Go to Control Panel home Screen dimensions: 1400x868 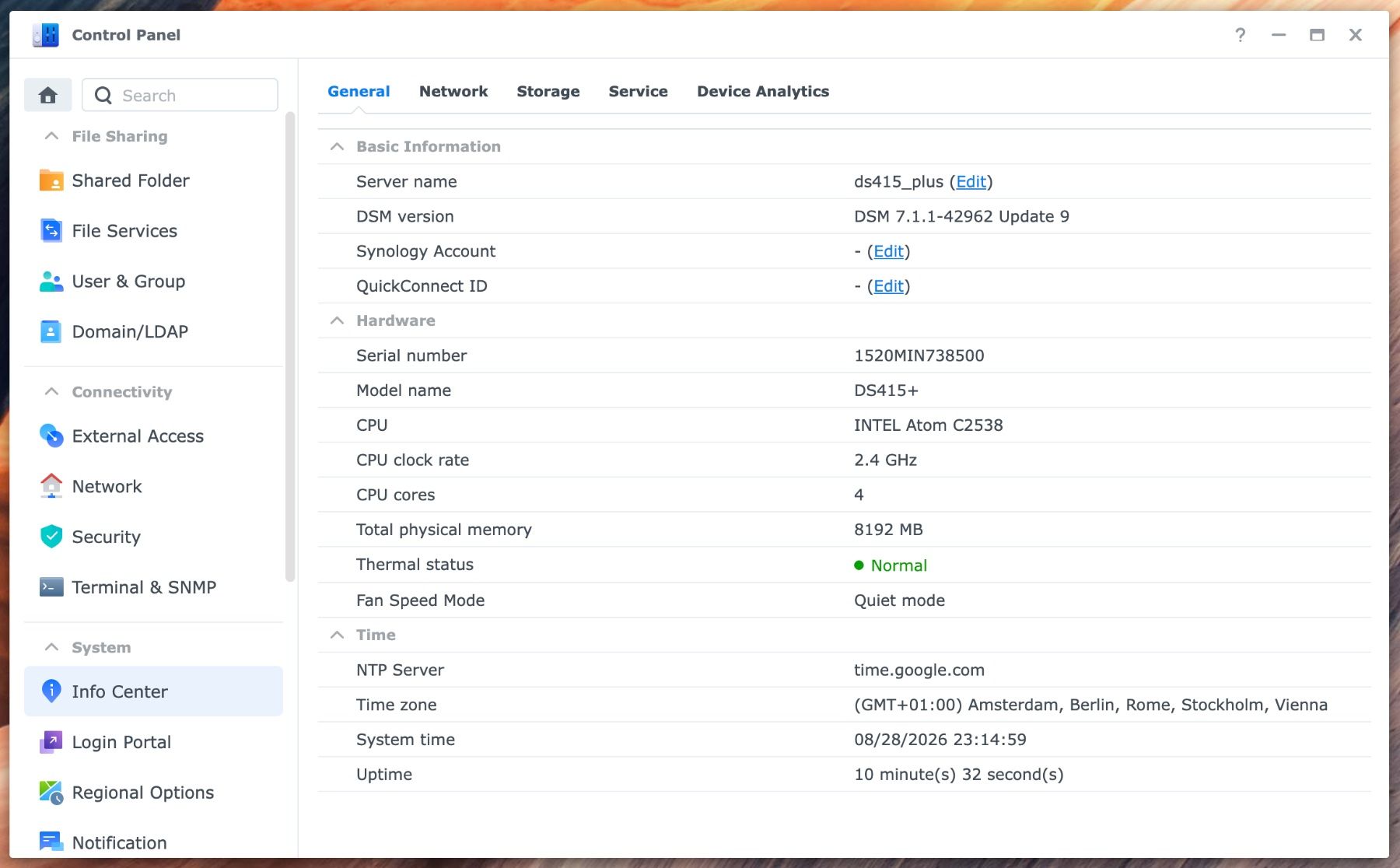pos(48,95)
